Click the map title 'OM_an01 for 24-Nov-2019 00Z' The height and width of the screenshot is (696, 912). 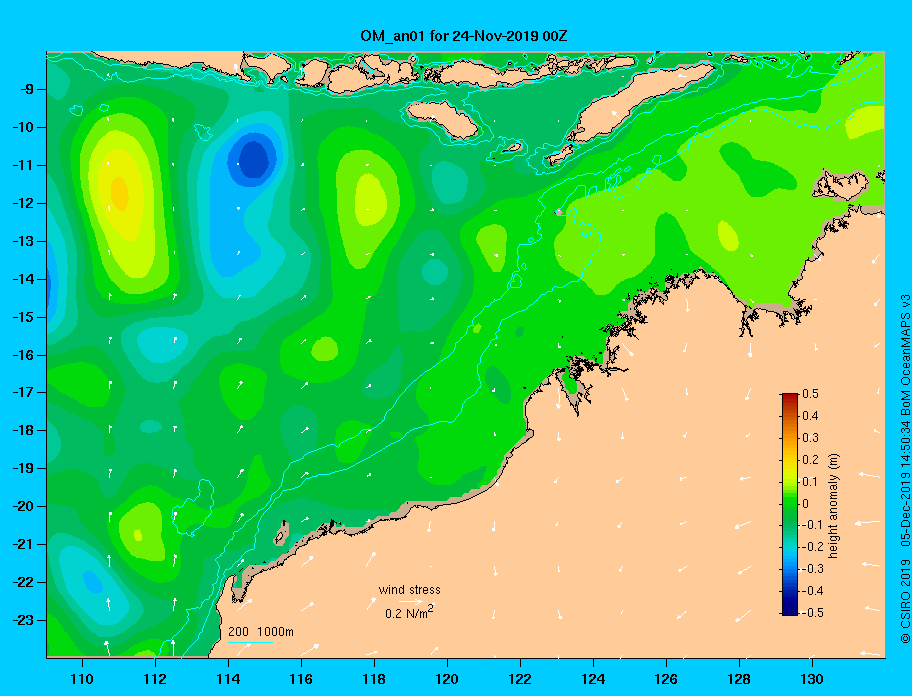464,36
